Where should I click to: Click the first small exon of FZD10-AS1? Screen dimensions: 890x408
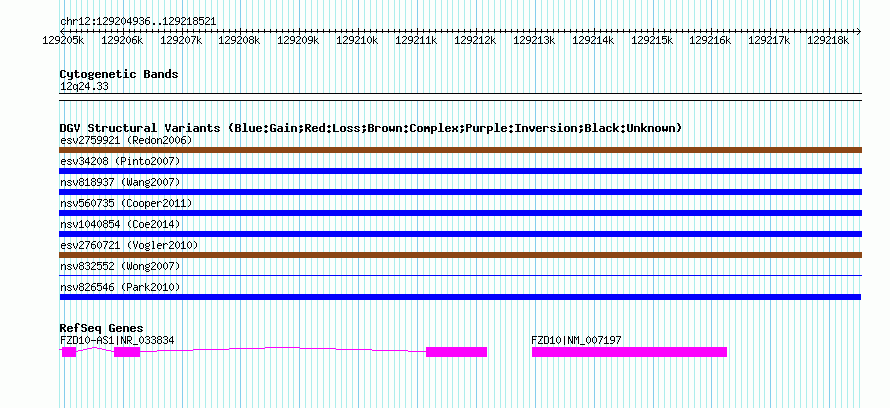click(x=69, y=352)
